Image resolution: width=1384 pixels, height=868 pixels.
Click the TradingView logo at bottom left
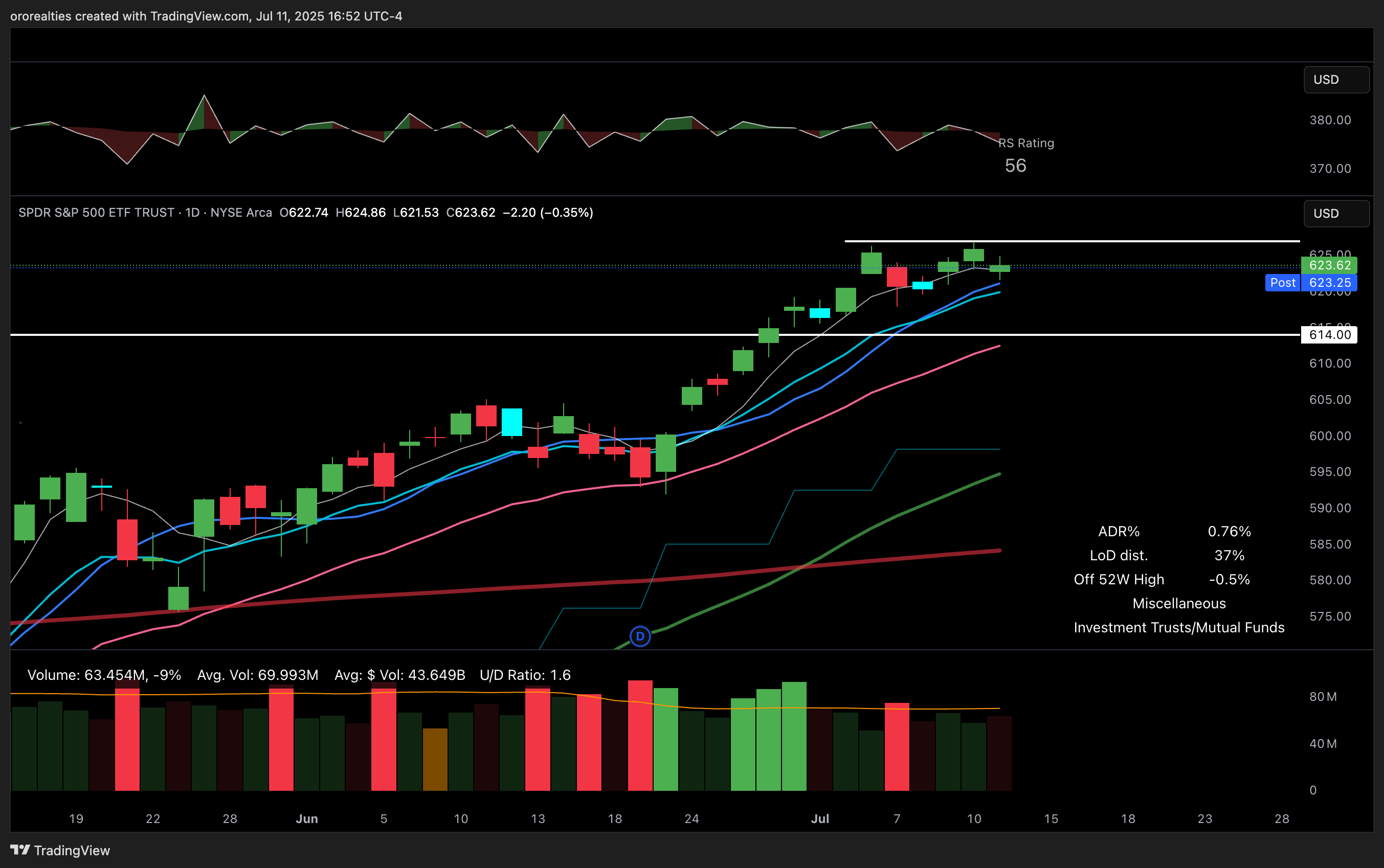tap(60, 850)
